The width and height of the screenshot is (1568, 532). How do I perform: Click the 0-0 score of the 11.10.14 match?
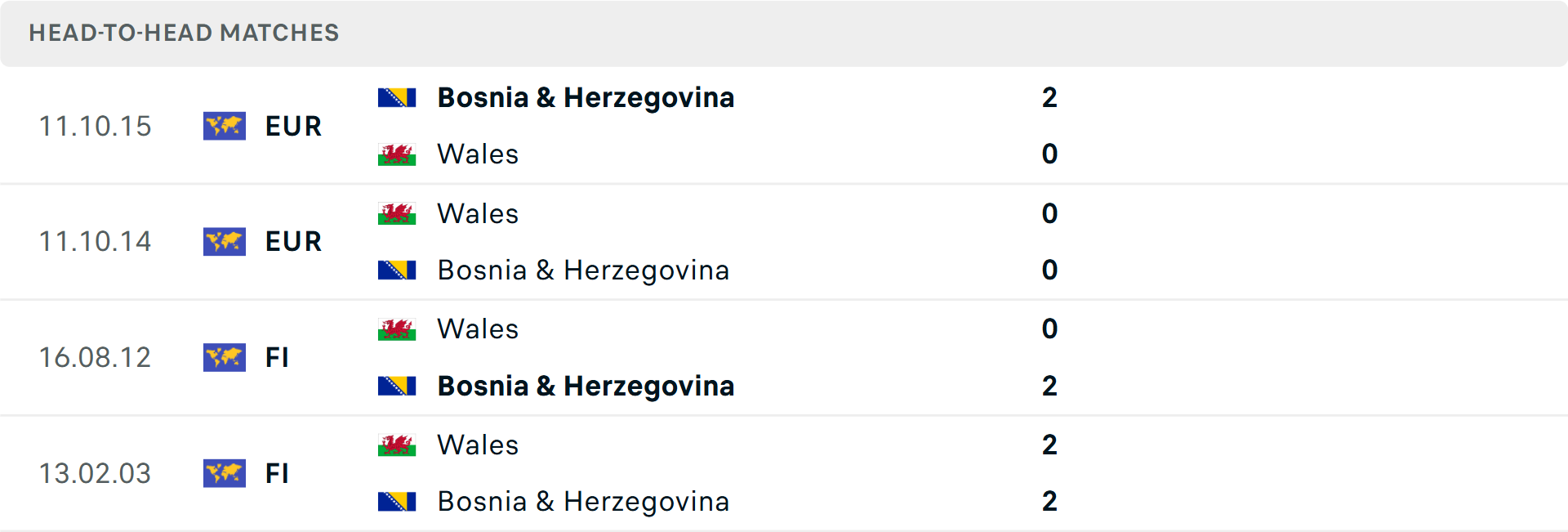(1051, 241)
